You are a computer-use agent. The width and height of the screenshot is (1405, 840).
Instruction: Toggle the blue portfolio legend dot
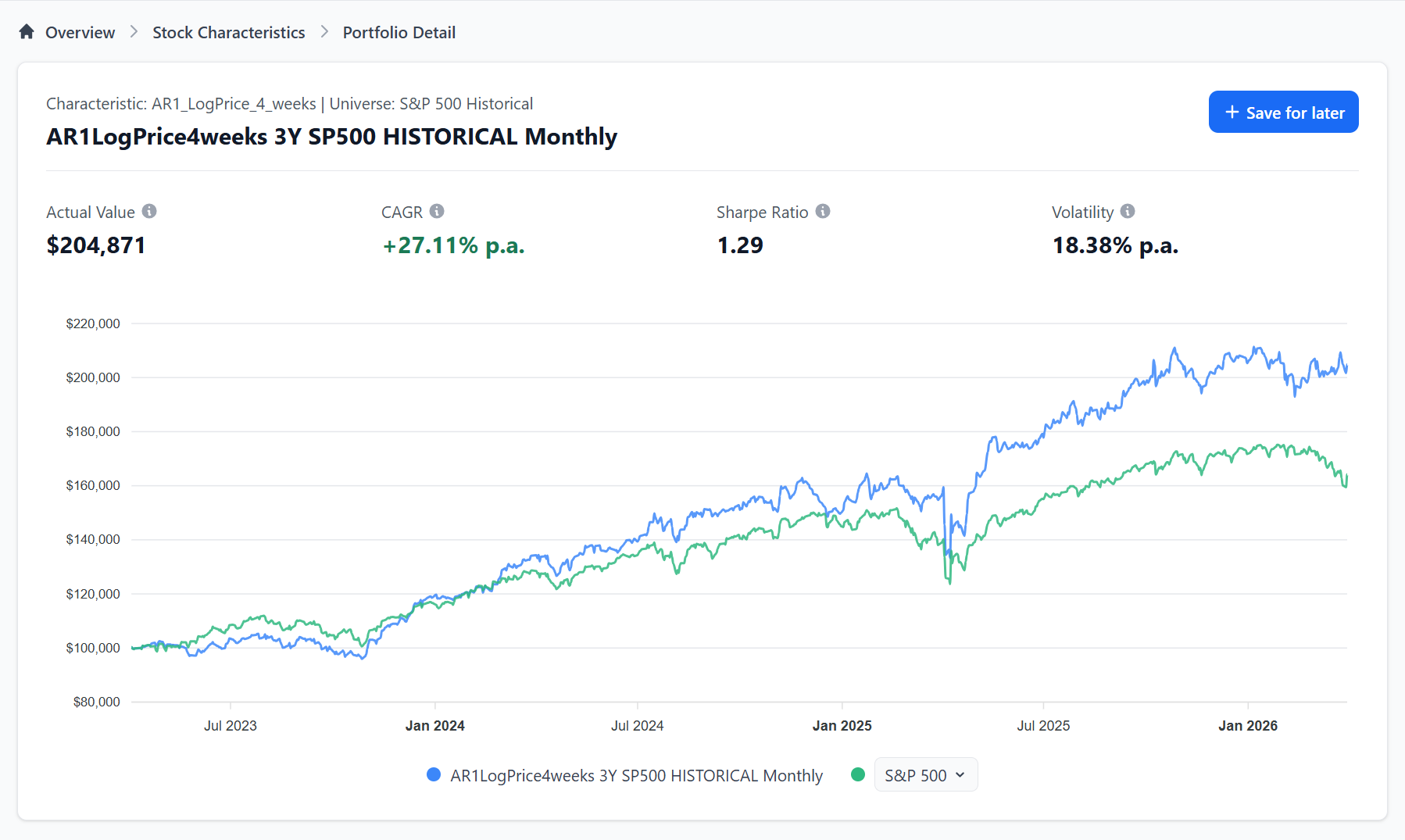click(434, 774)
